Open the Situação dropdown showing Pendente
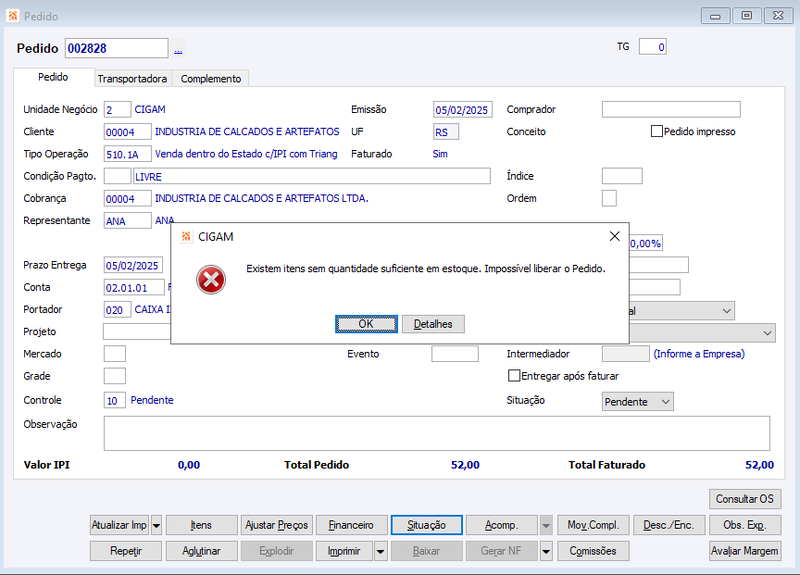This screenshot has height=575, width=800. [638, 402]
